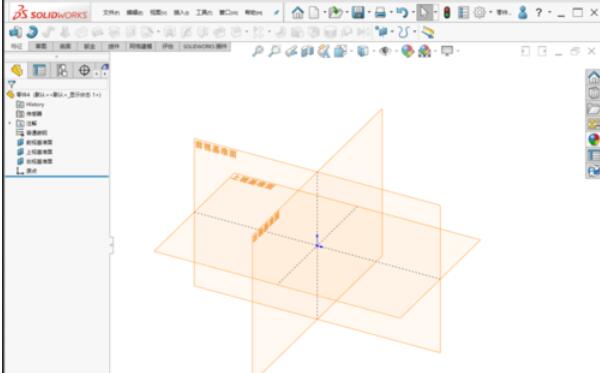Select the Extruded Boss/Base tool
The width and height of the screenshot is (600, 373).
click(15, 32)
